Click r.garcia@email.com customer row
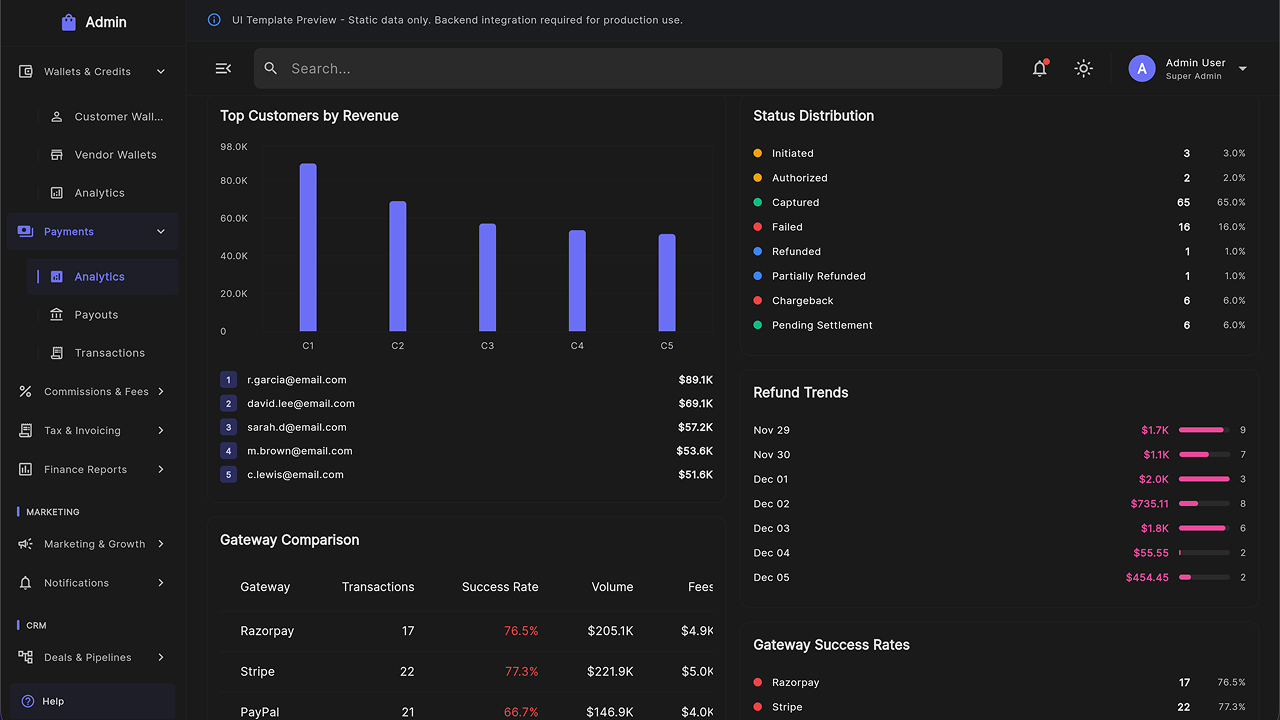The height and width of the screenshot is (720, 1280). click(x=467, y=380)
